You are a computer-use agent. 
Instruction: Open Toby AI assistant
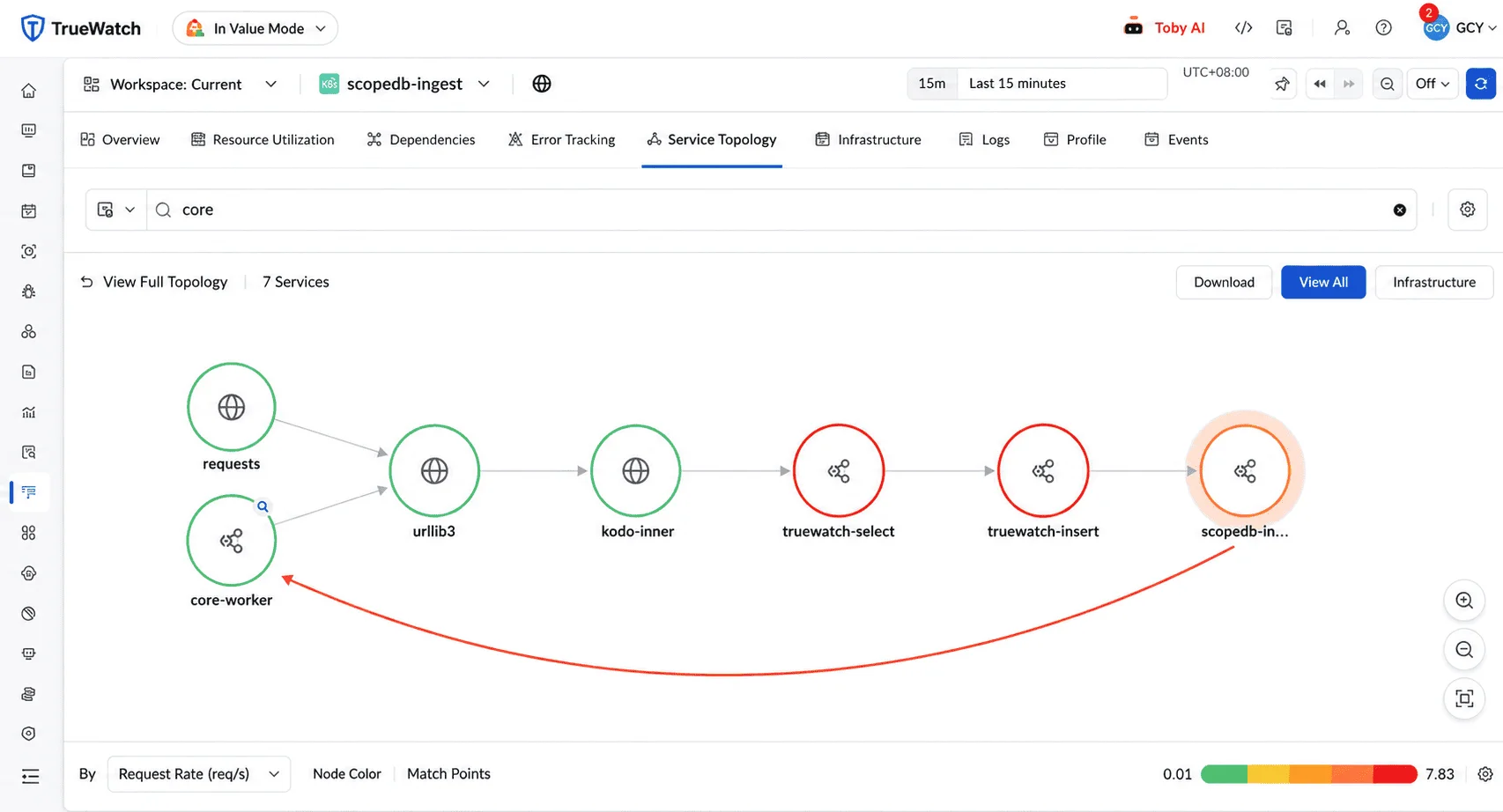point(1164,28)
